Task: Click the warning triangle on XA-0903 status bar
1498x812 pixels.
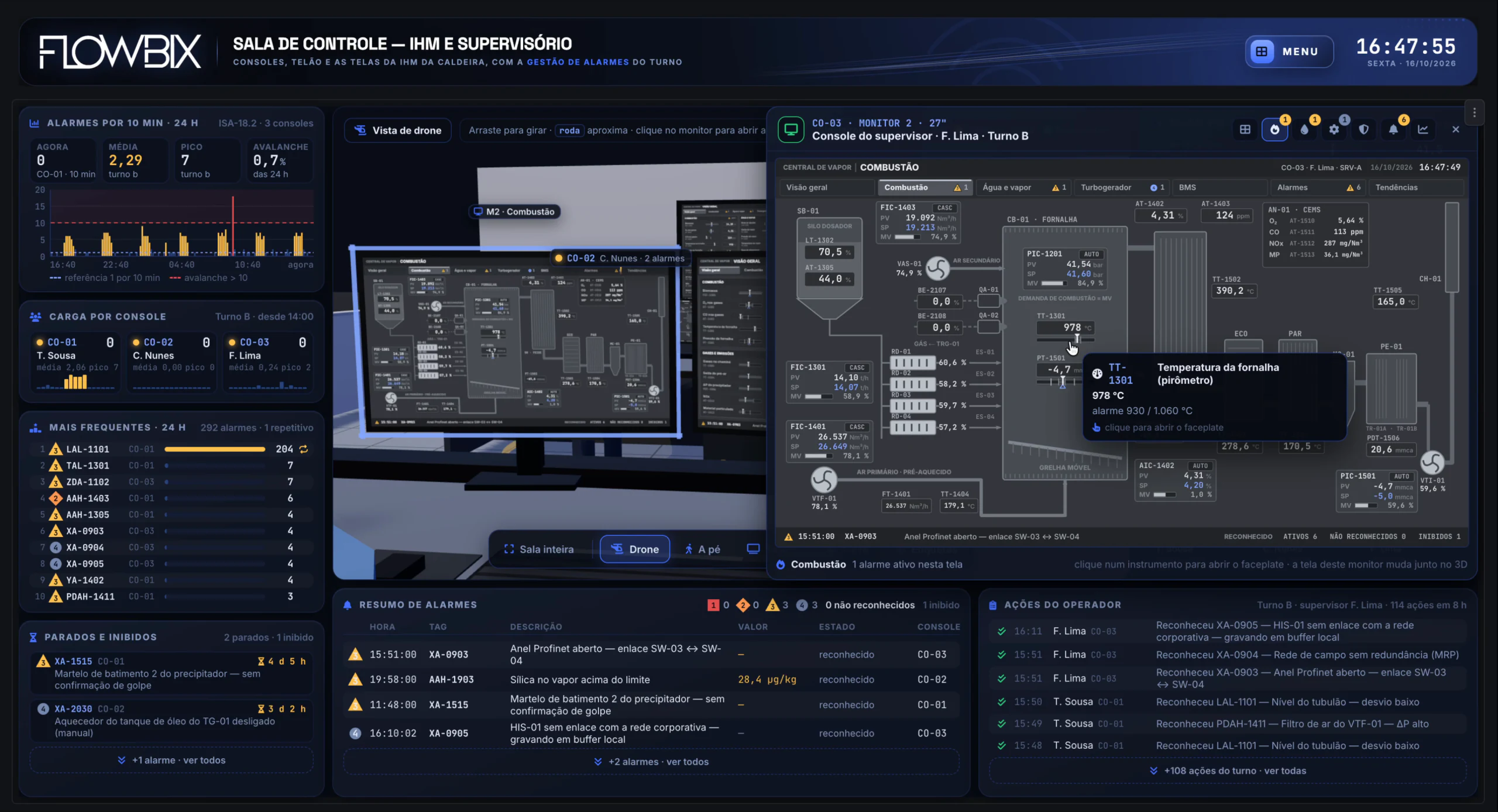Action: (788, 536)
